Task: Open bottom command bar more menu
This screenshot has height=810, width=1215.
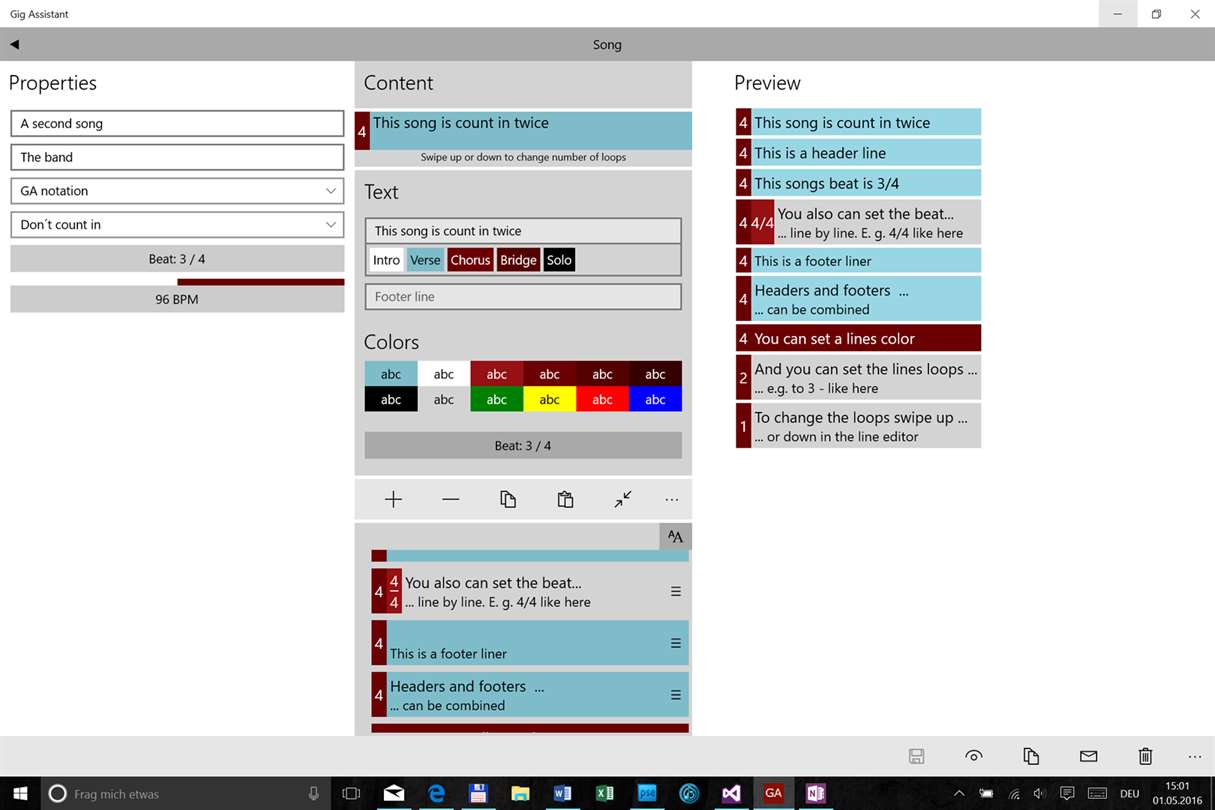Action: click(x=1194, y=756)
